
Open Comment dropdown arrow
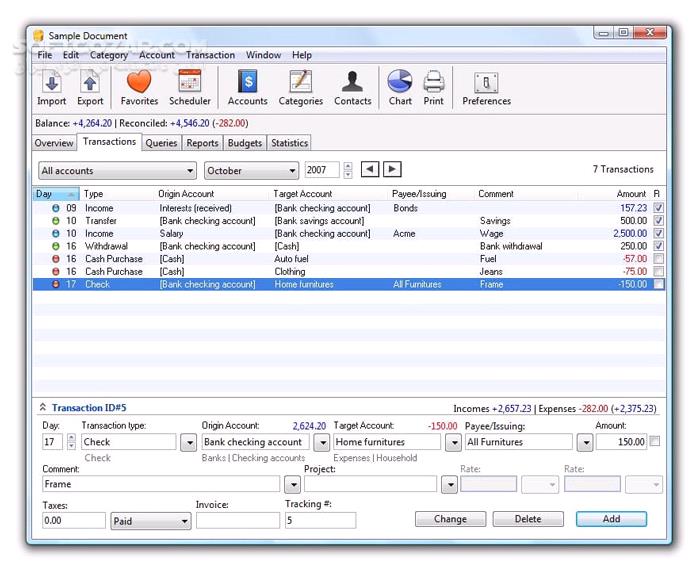292,484
